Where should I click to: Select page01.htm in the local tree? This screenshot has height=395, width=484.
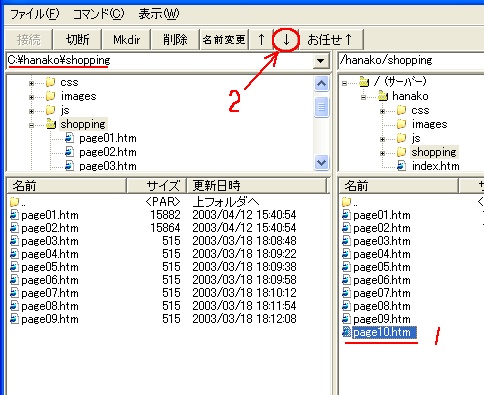(108, 138)
